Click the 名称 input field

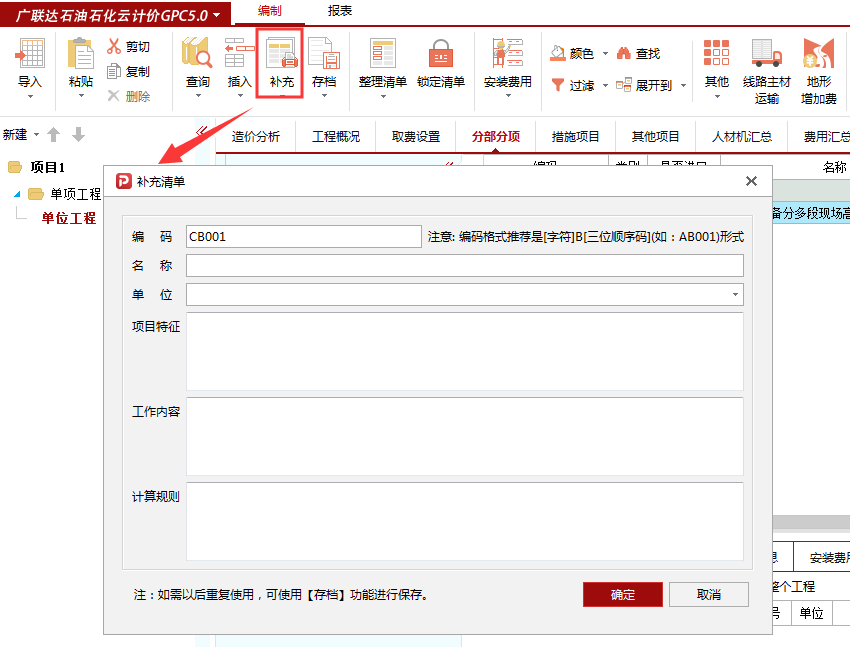464,265
